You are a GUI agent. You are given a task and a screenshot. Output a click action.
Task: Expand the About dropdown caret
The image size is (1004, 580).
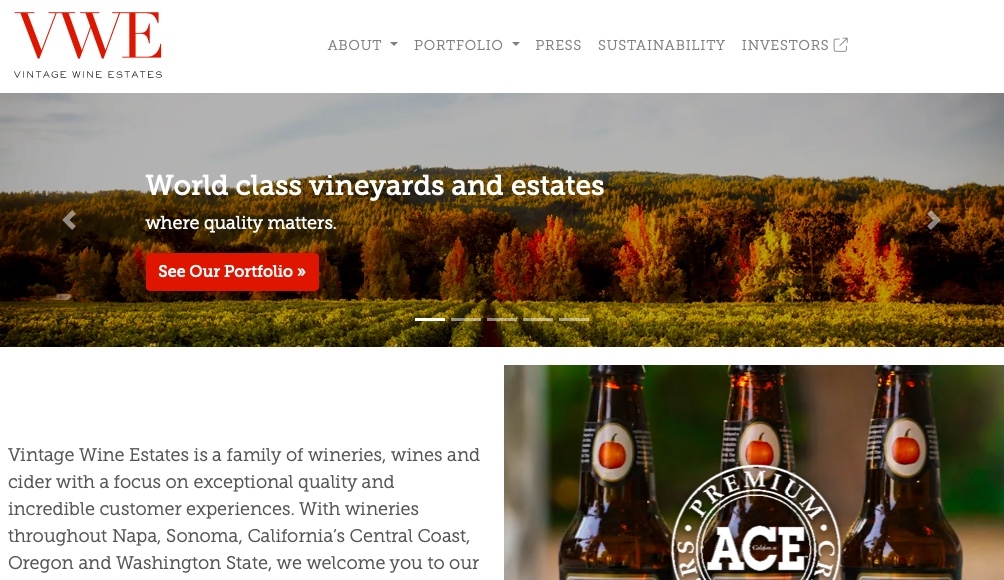click(x=394, y=45)
